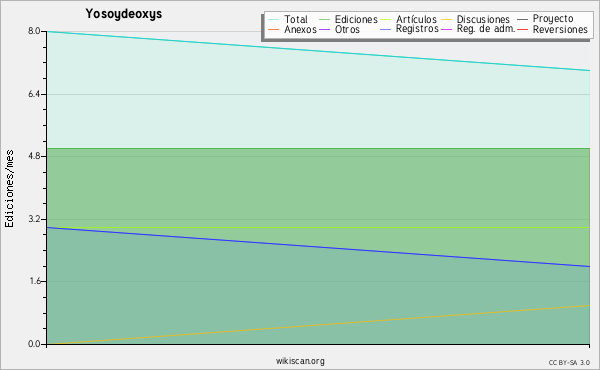Click the 3.2 y-axis tick label

pyautogui.click(x=34, y=219)
